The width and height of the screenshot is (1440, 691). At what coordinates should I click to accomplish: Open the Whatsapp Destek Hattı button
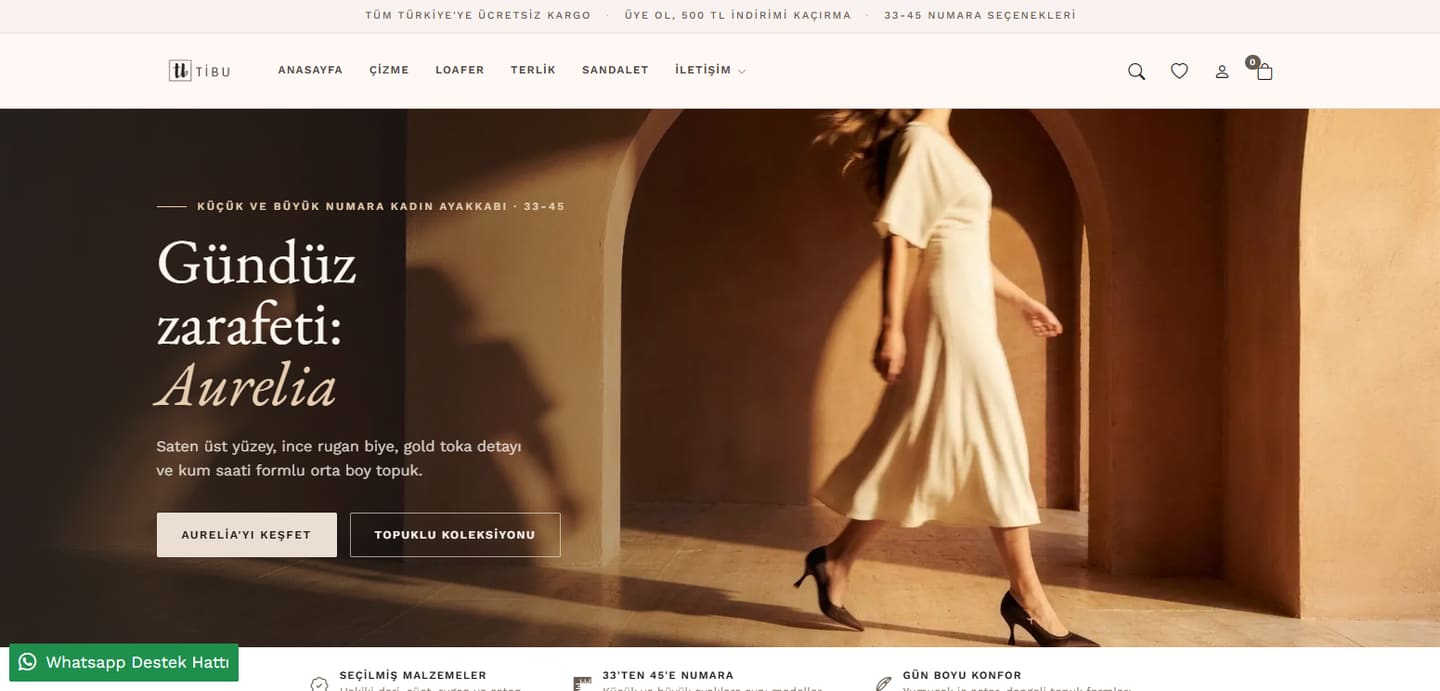[124, 662]
